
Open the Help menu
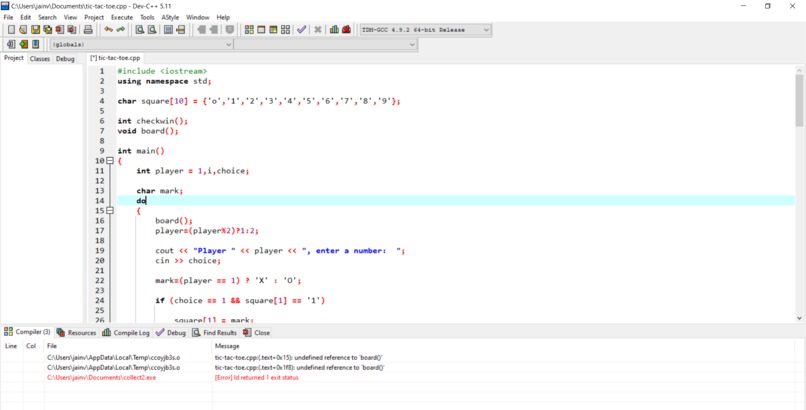tap(223, 17)
